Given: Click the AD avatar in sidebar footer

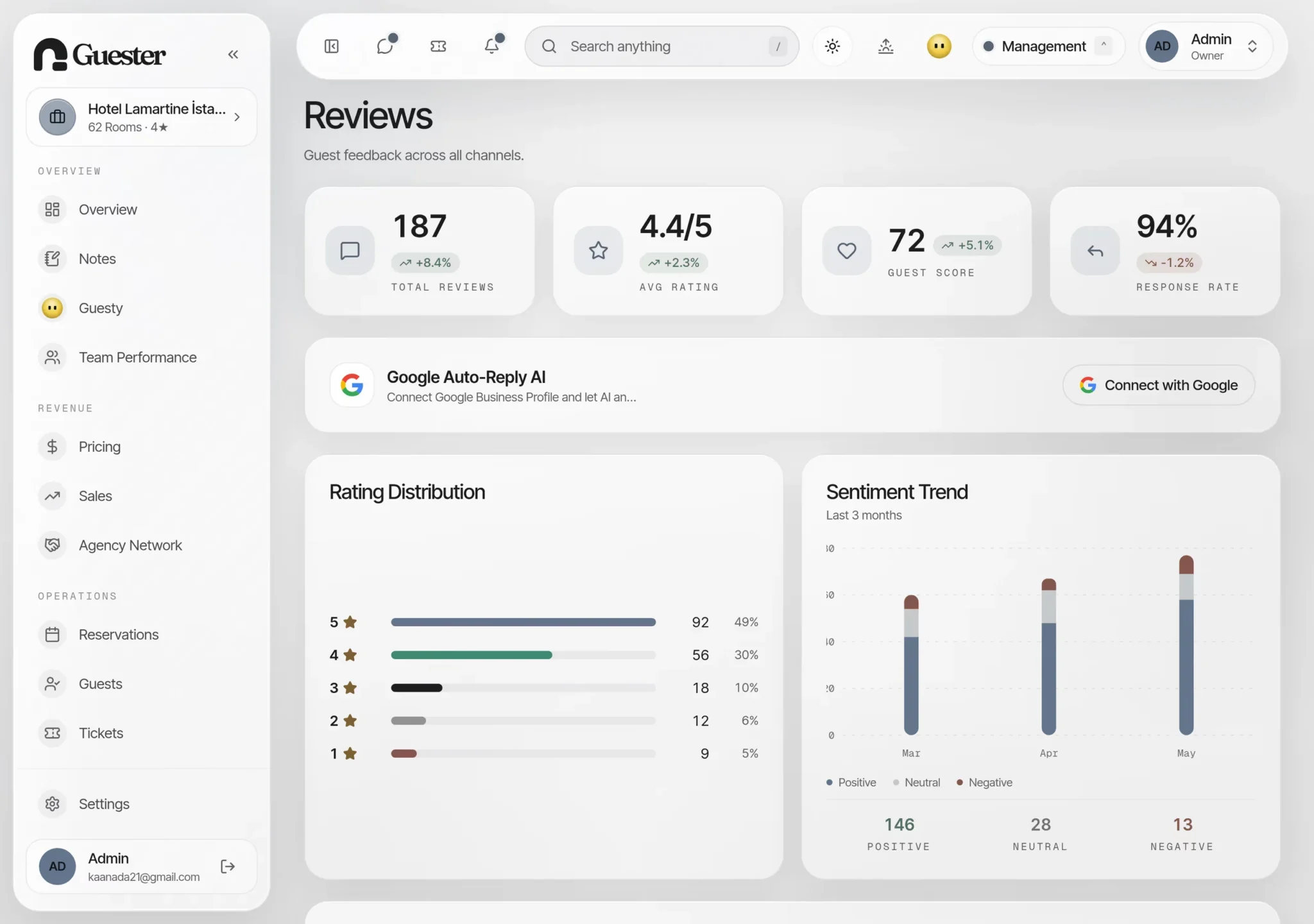Looking at the screenshot, I should pos(58,867).
